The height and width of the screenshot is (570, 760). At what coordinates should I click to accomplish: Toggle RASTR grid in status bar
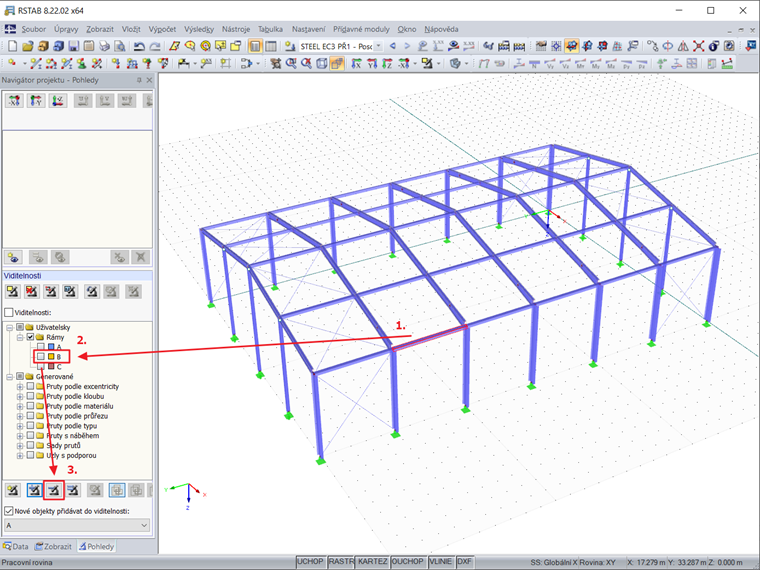(x=341, y=562)
